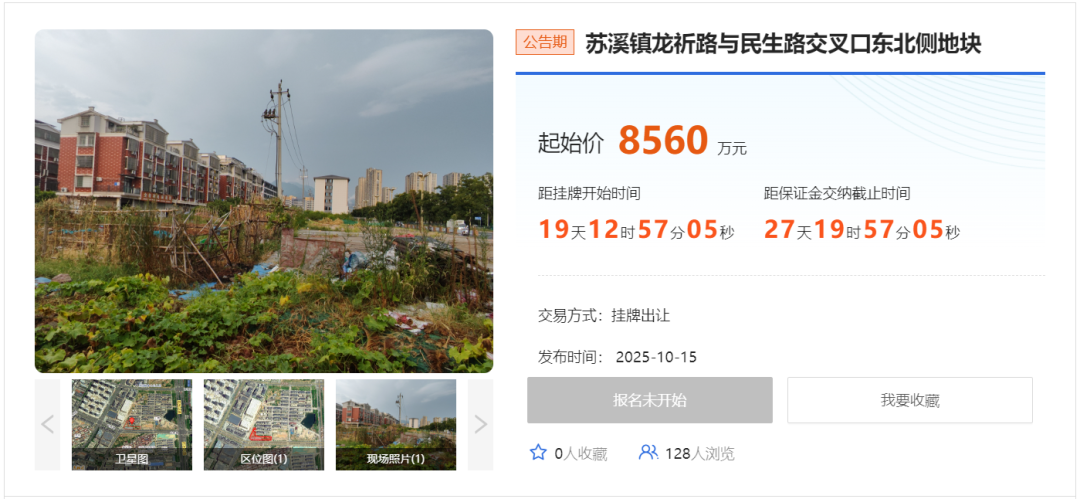Click the 我要收藏 favorite button

coord(910,400)
